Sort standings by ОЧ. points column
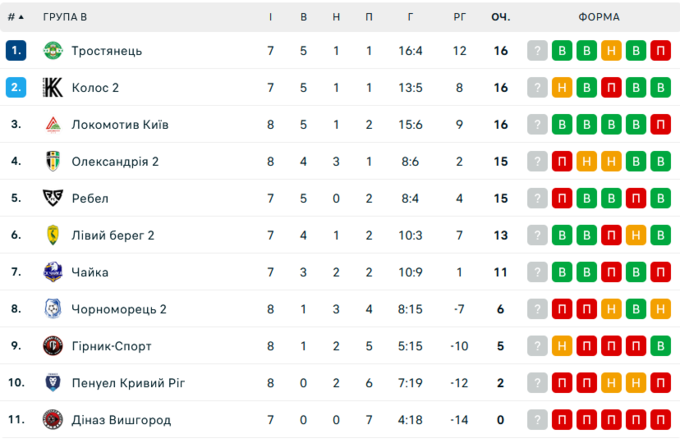Screen dimensions: 680x443 (500, 17)
